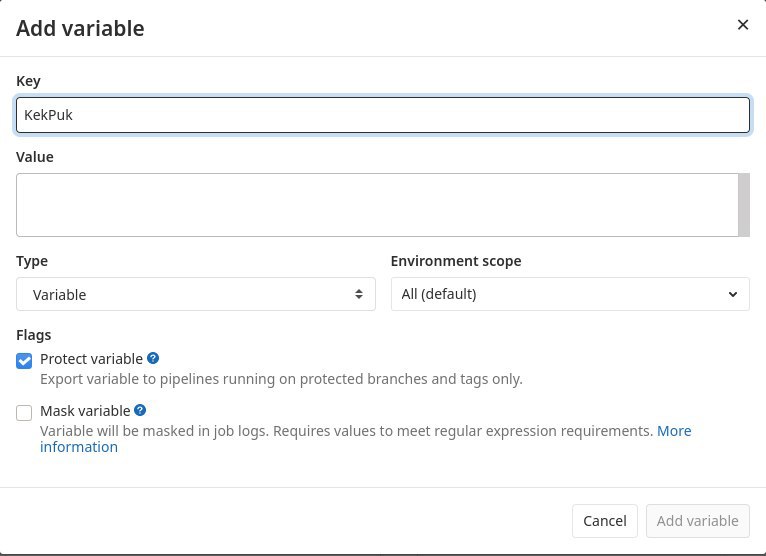
Task: Open the Type Variable dropdown
Action: click(196, 294)
